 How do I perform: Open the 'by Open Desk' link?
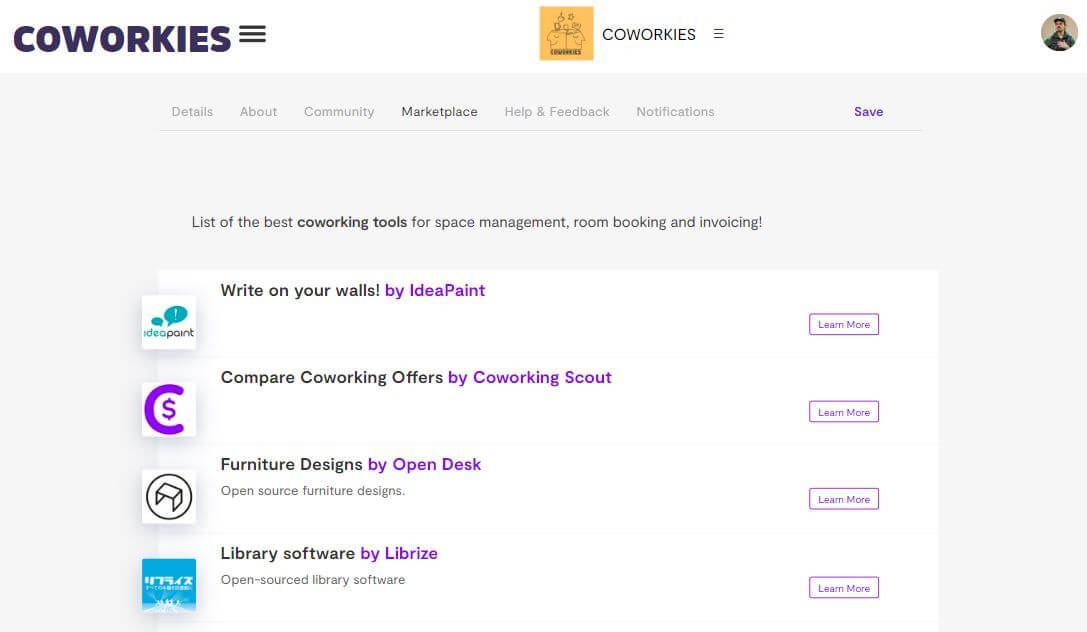coord(424,464)
